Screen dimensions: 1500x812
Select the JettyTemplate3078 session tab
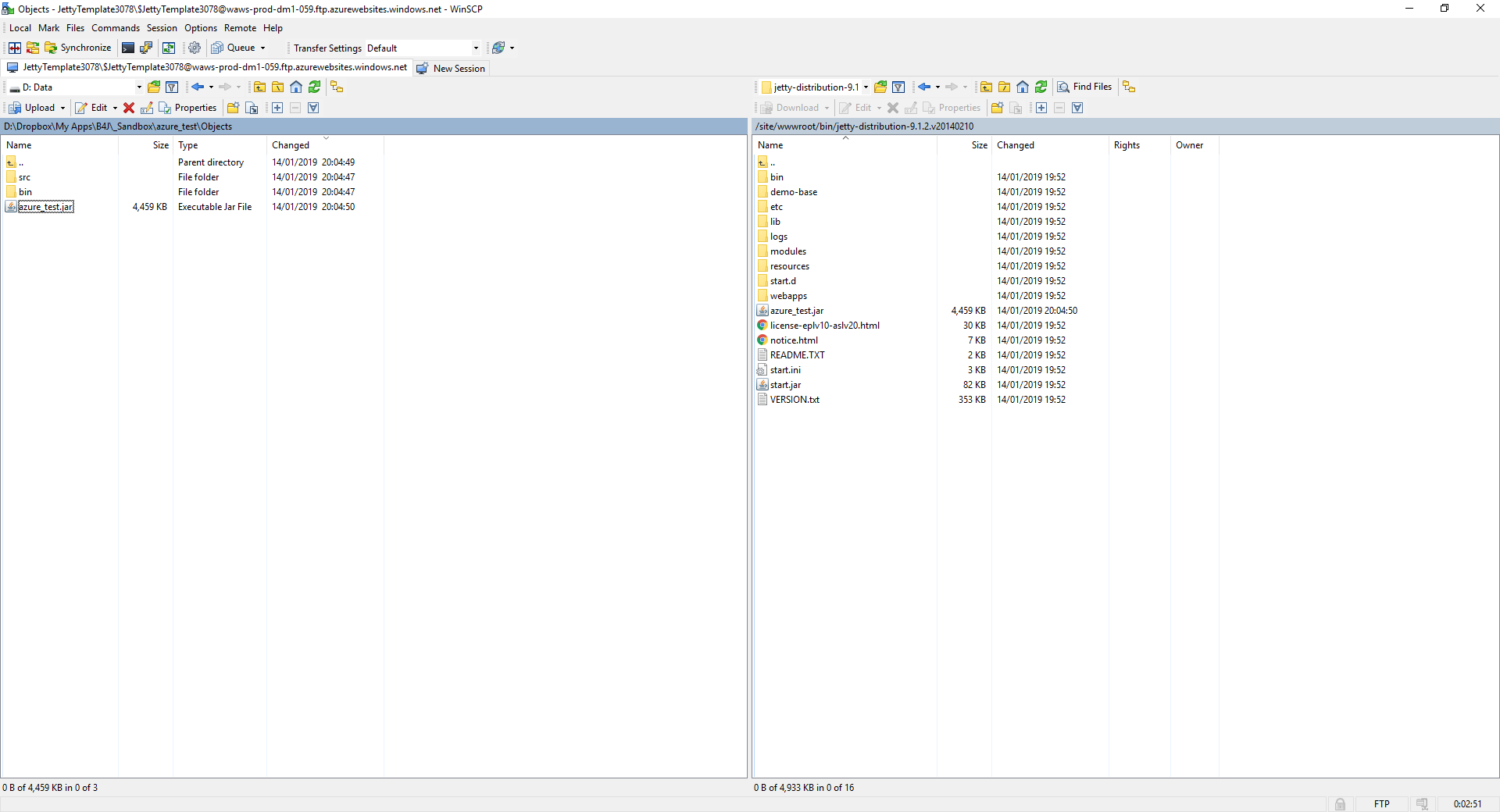[207, 68]
